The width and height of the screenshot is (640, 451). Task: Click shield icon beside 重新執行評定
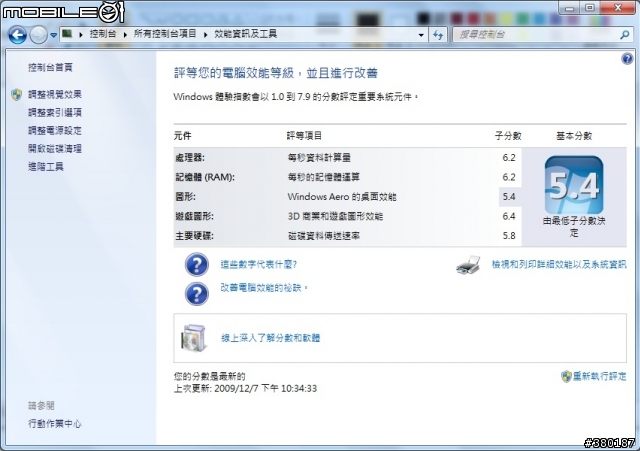tap(566, 376)
